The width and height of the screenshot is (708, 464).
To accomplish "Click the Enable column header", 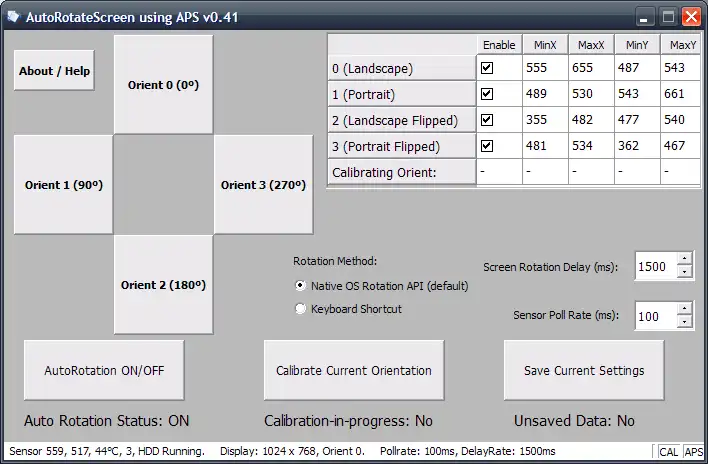I will [499, 45].
